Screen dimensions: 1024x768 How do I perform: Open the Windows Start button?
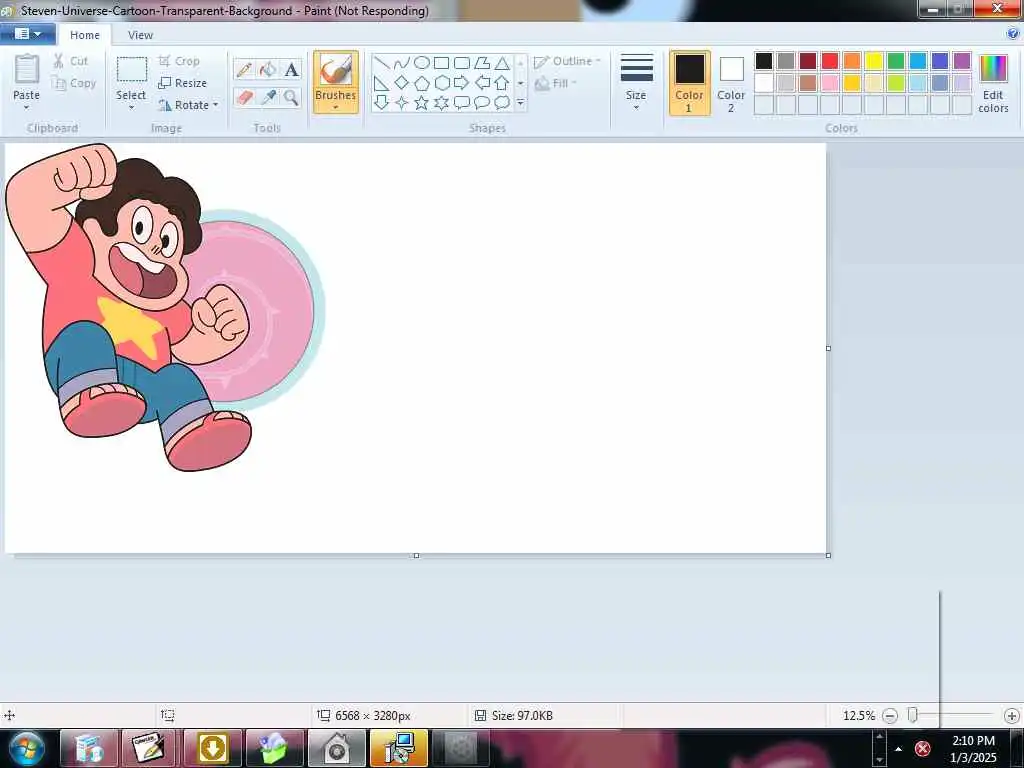click(26, 748)
